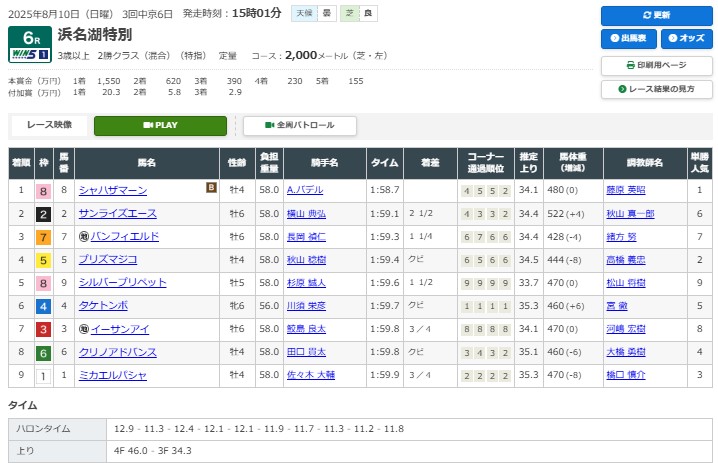Open the レース結果の見方 help guide
Image resolution: width=718 pixels, height=463 pixels.
656,89
